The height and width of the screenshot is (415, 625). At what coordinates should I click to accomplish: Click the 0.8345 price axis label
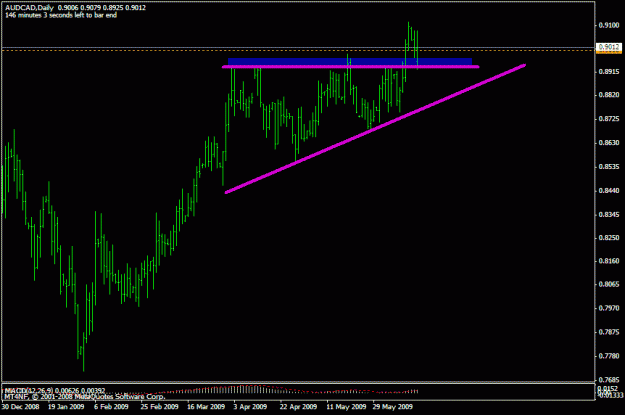click(x=609, y=214)
